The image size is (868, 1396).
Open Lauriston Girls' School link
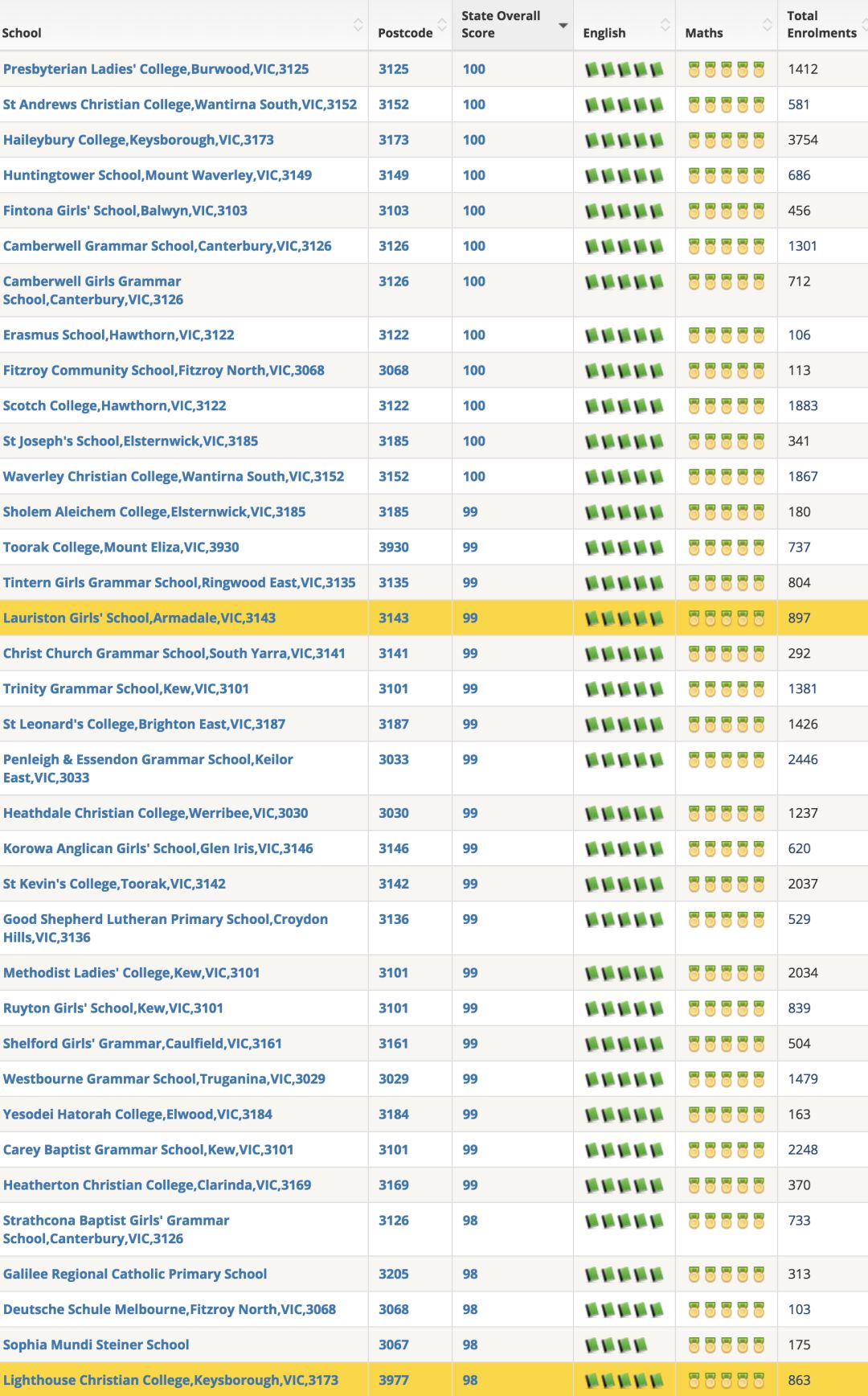pos(140,618)
